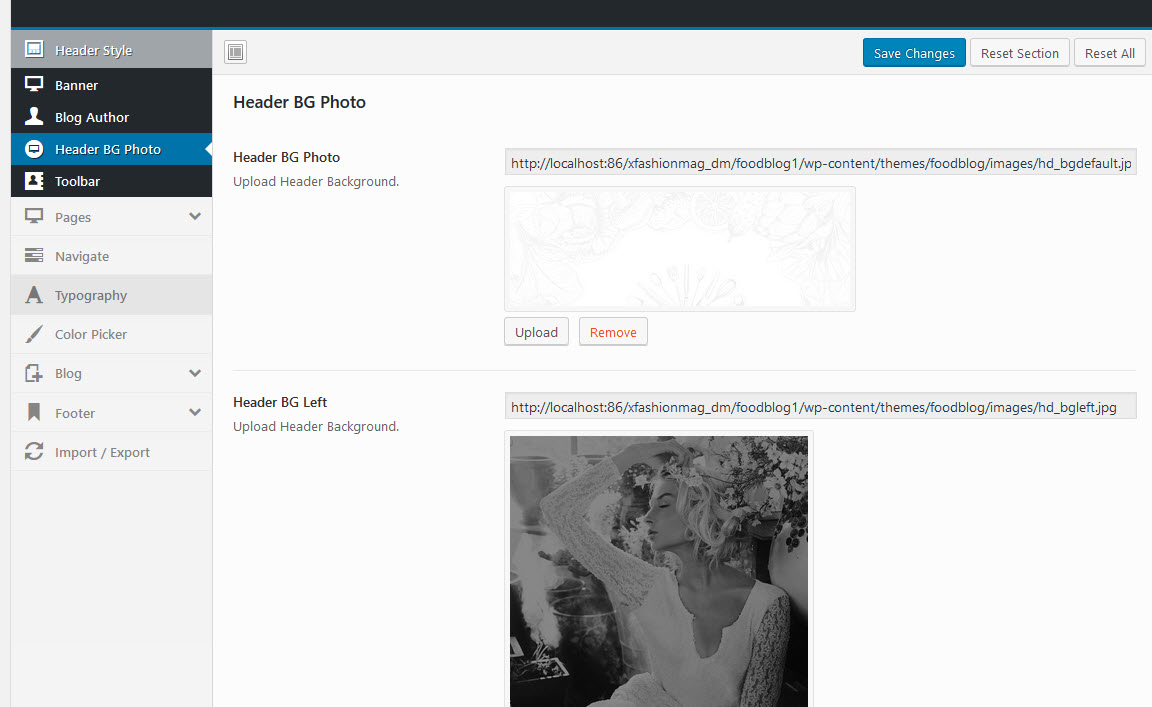The height and width of the screenshot is (707, 1152).
Task: Open the Navigate options section
Action: [x=112, y=256]
